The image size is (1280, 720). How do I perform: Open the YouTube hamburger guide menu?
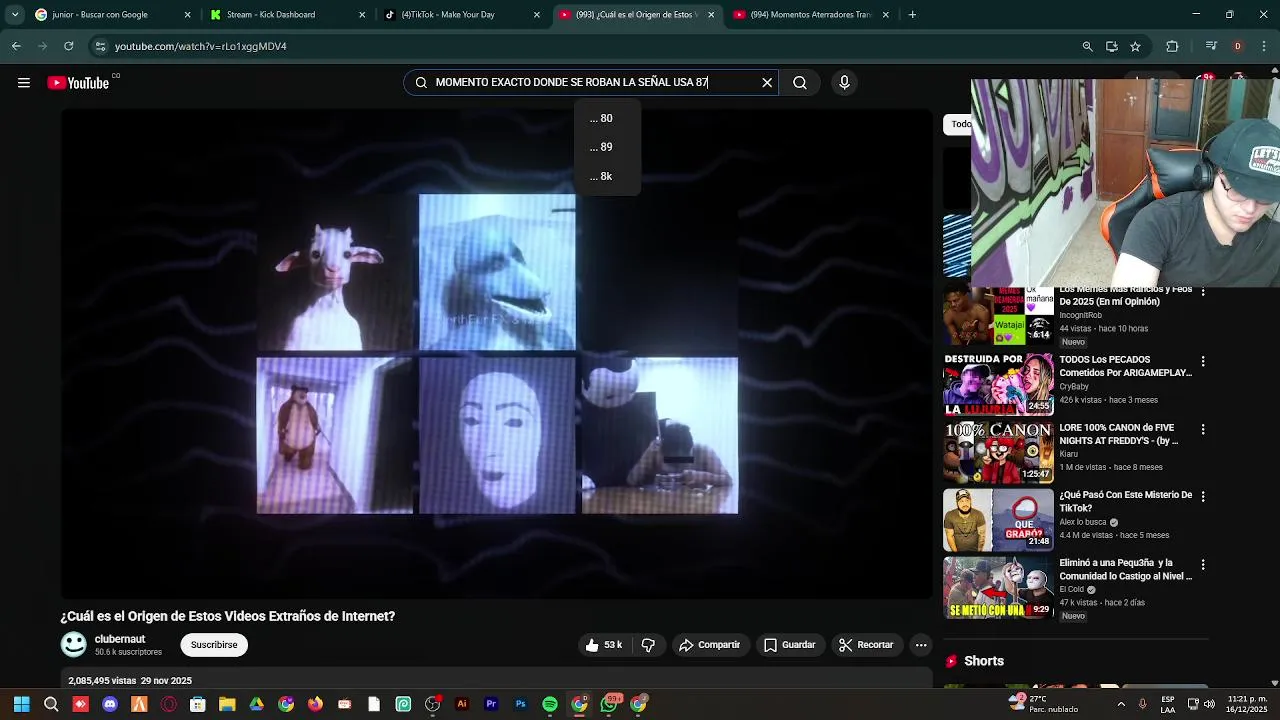pos(24,83)
